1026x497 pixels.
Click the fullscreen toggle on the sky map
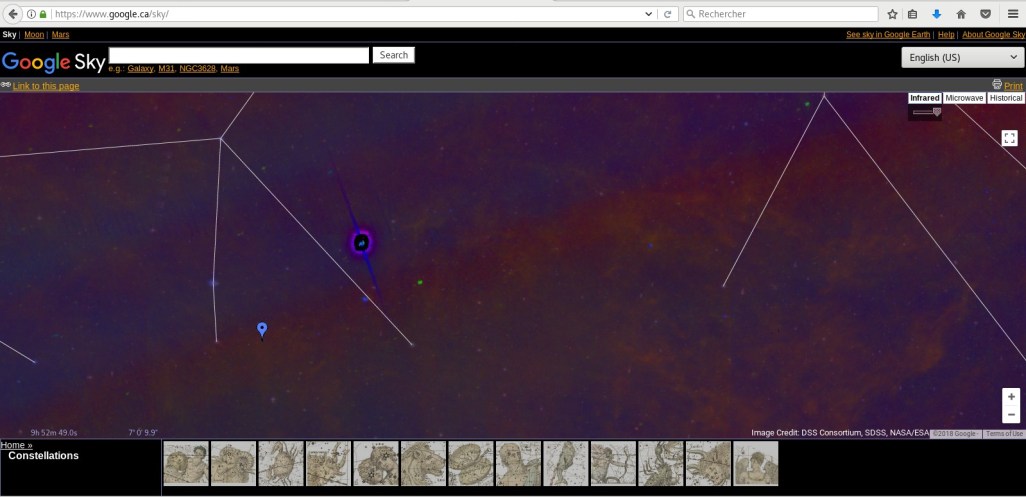coord(1010,138)
